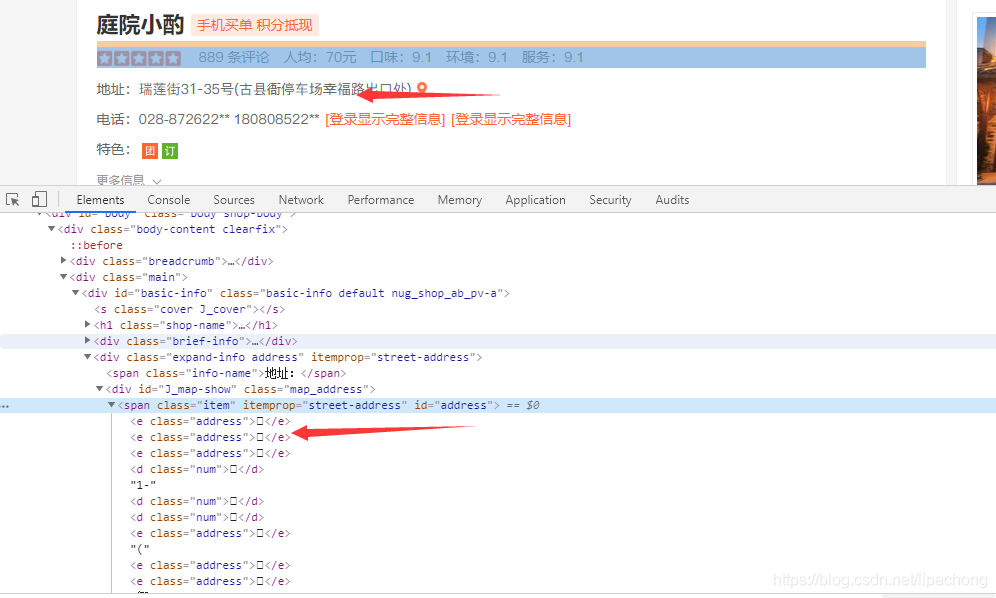Expand the h1 shop-name node
Screen dimensions: 996x598
88,325
